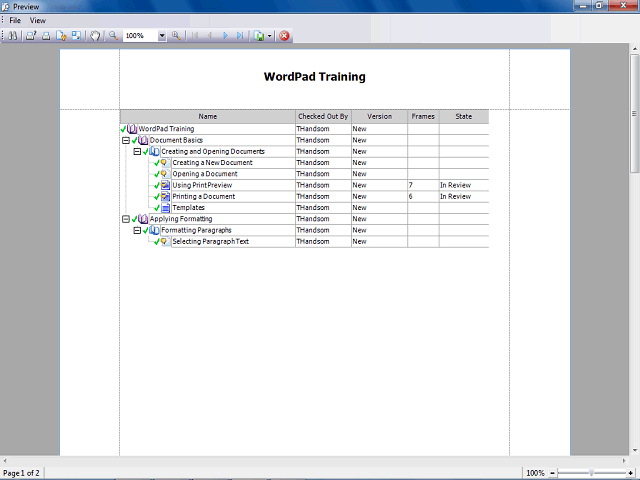Image resolution: width=640 pixels, height=480 pixels.
Task: Collapse the Formatting Paragraphs node
Action: tap(137, 231)
